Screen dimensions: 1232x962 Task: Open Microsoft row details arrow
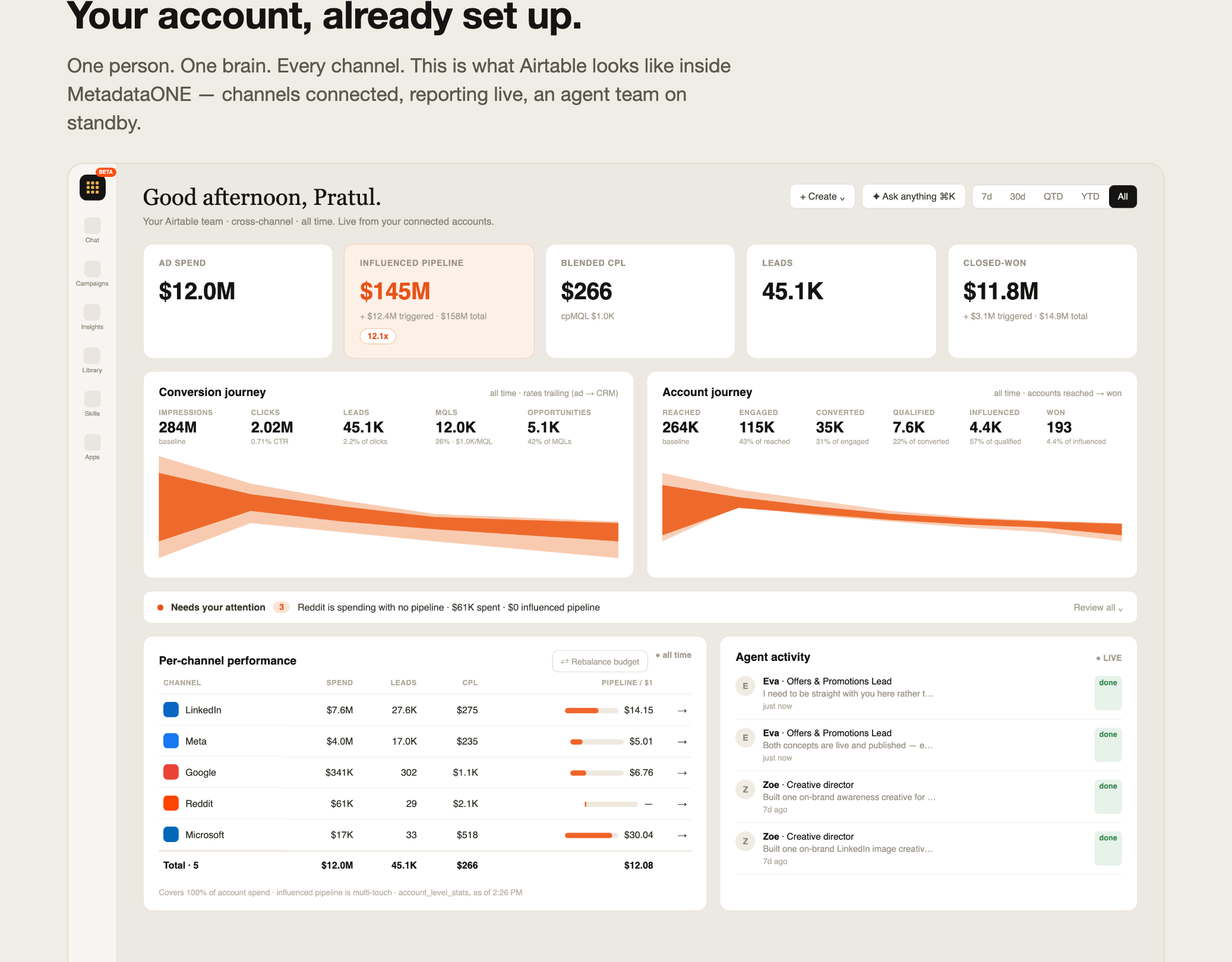[682, 835]
